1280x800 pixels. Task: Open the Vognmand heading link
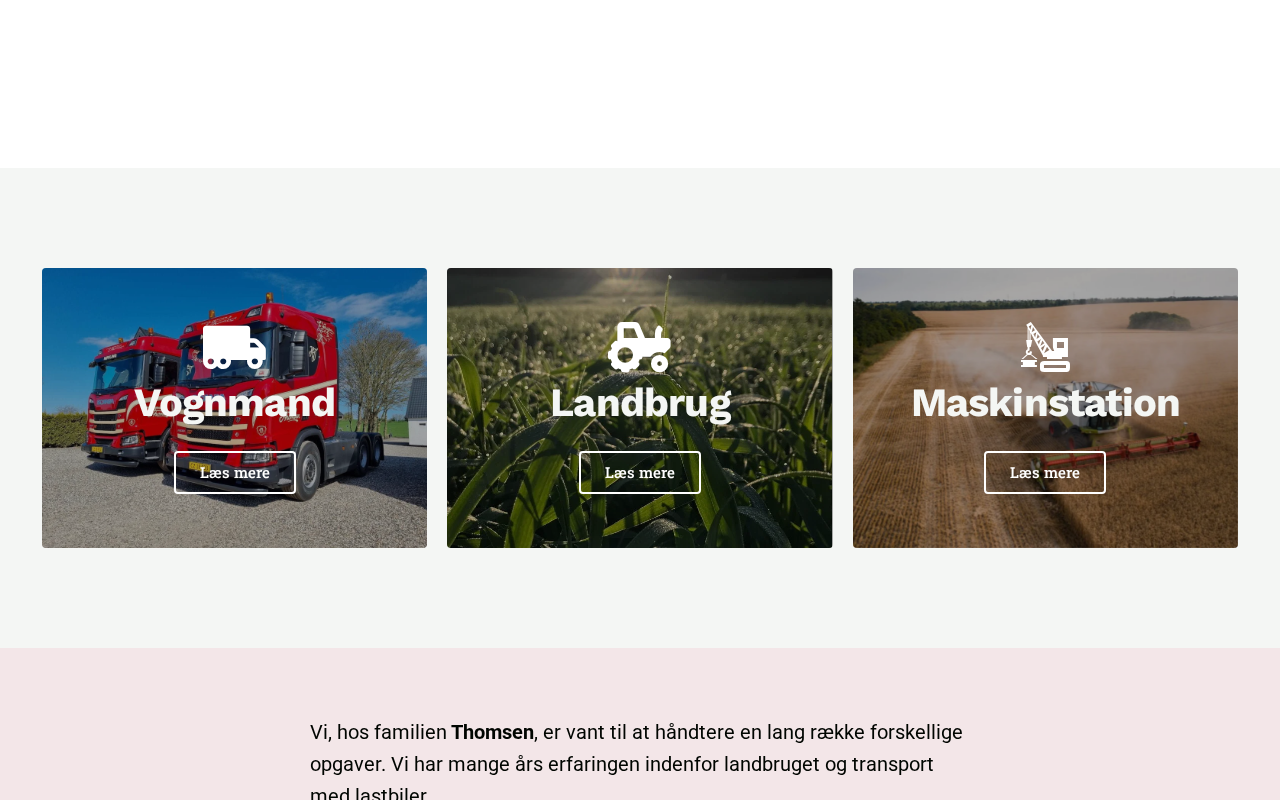point(234,403)
